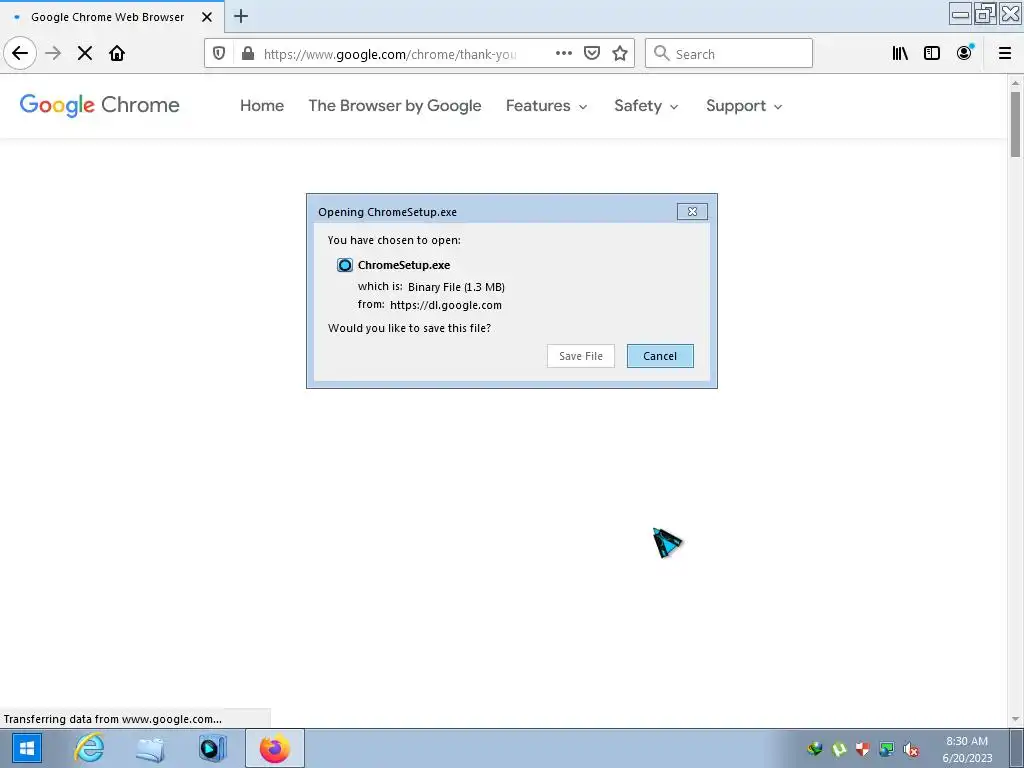Image resolution: width=1024 pixels, height=768 pixels.
Task: Open the taskbar clock showing 8:30 AM
Action: coord(967,749)
